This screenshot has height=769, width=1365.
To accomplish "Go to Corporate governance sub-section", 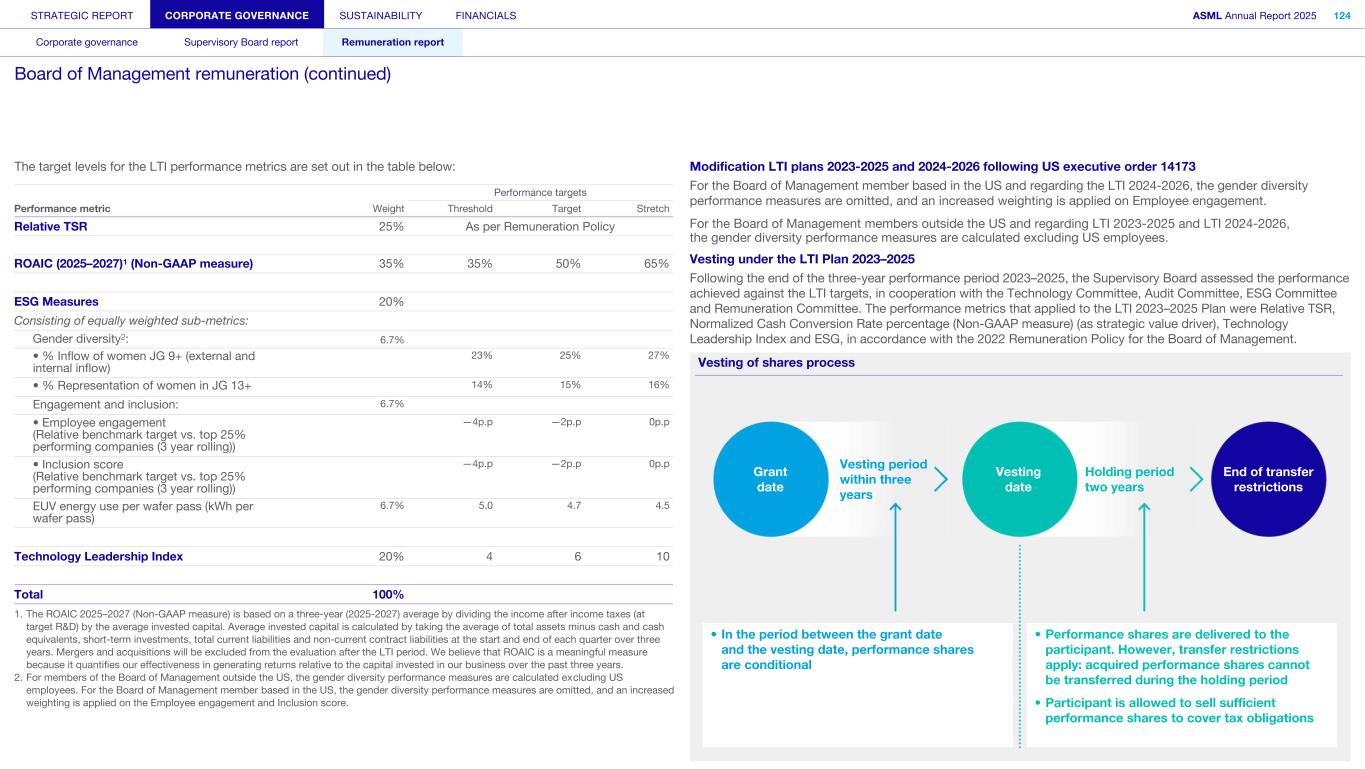I will pyautogui.click(x=87, y=42).
